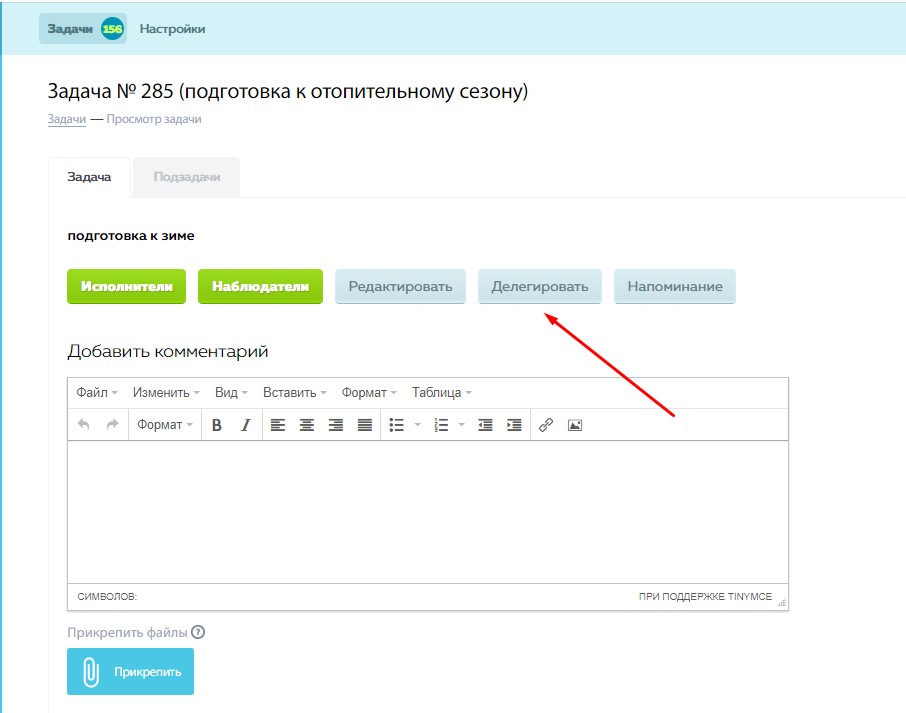Open the Таблица menu in the editor
Screen dimensions: 906x713
coord(441,392)
